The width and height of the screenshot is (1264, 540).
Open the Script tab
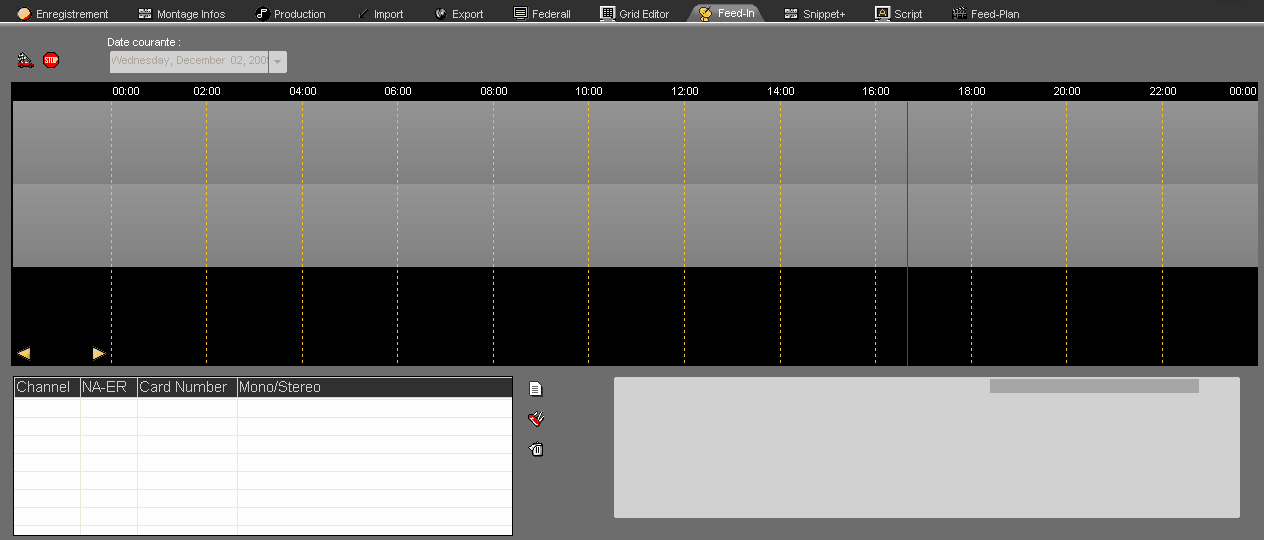tap(898, 14)
